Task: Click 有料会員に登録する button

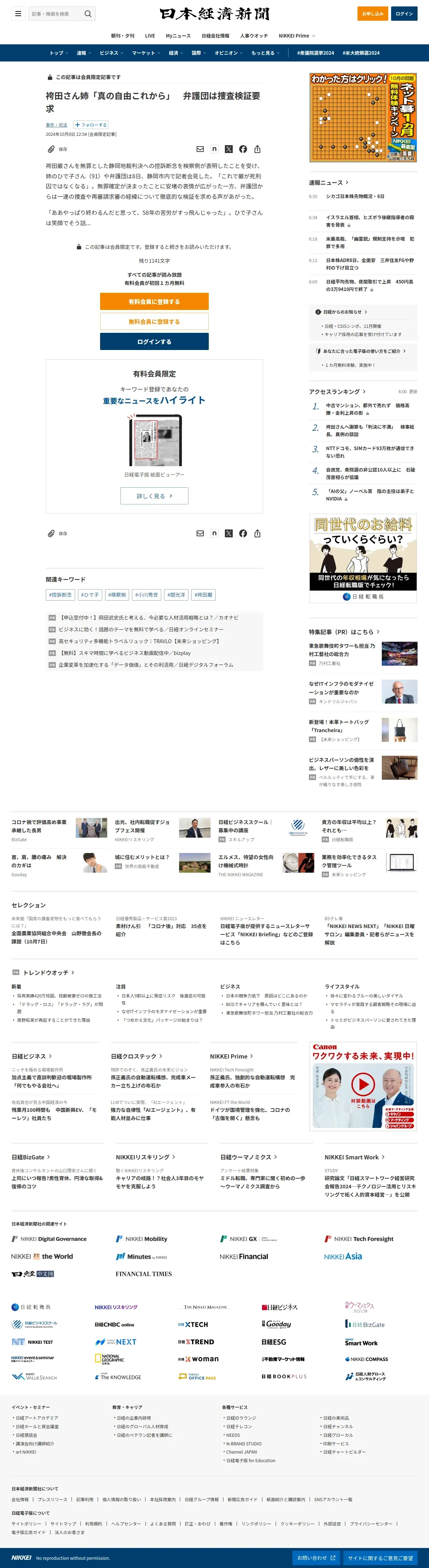Action: coord(154,301)
